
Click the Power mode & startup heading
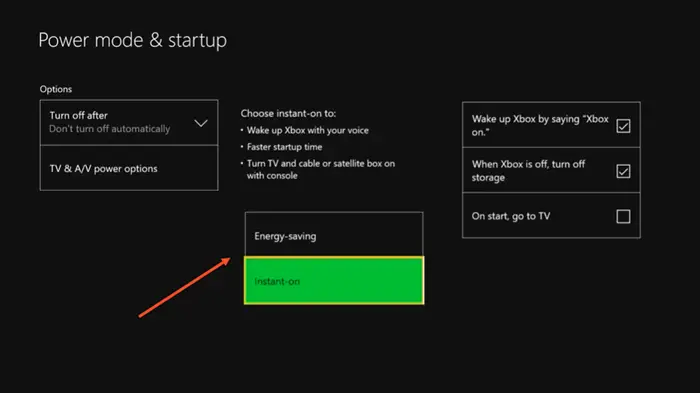point(133,40)
